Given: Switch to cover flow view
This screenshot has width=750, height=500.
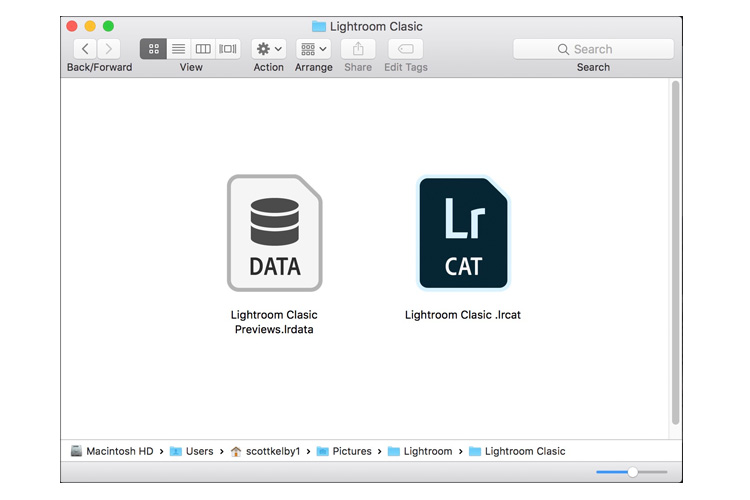Looking at the screenshot, I should coord(228,49).
